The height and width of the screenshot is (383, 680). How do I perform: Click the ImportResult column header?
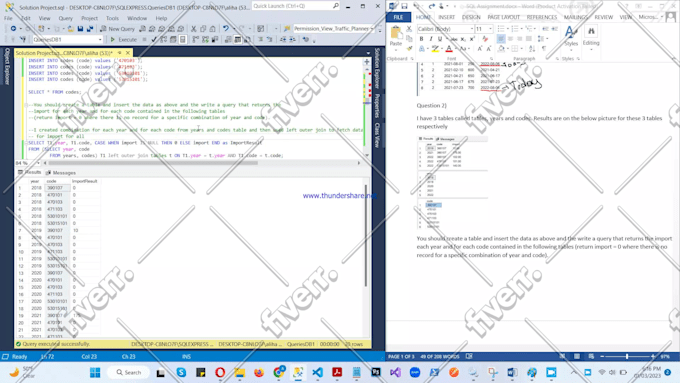click(x=85, y=181)
